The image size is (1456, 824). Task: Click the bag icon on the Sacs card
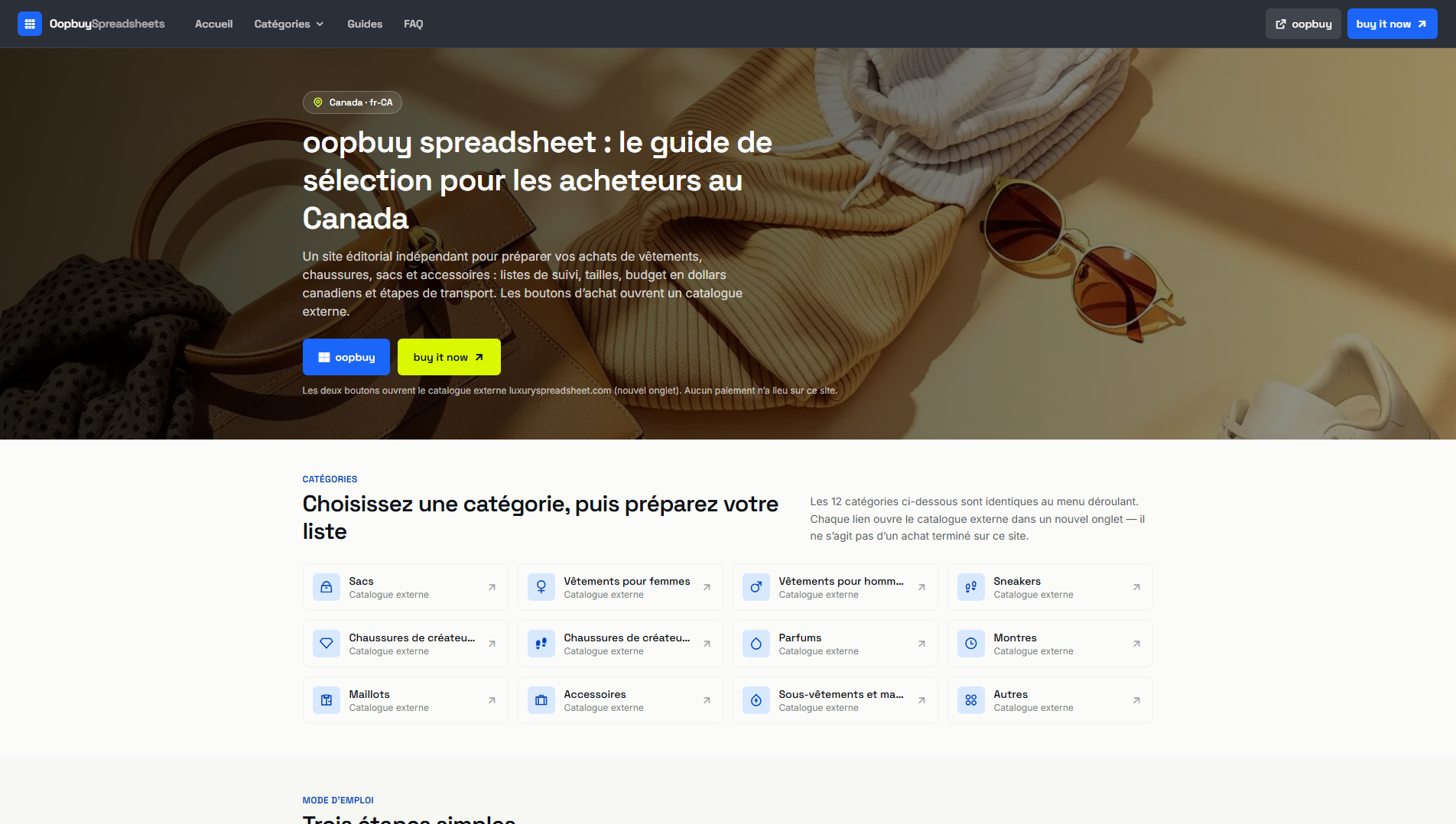pos(327,587)
